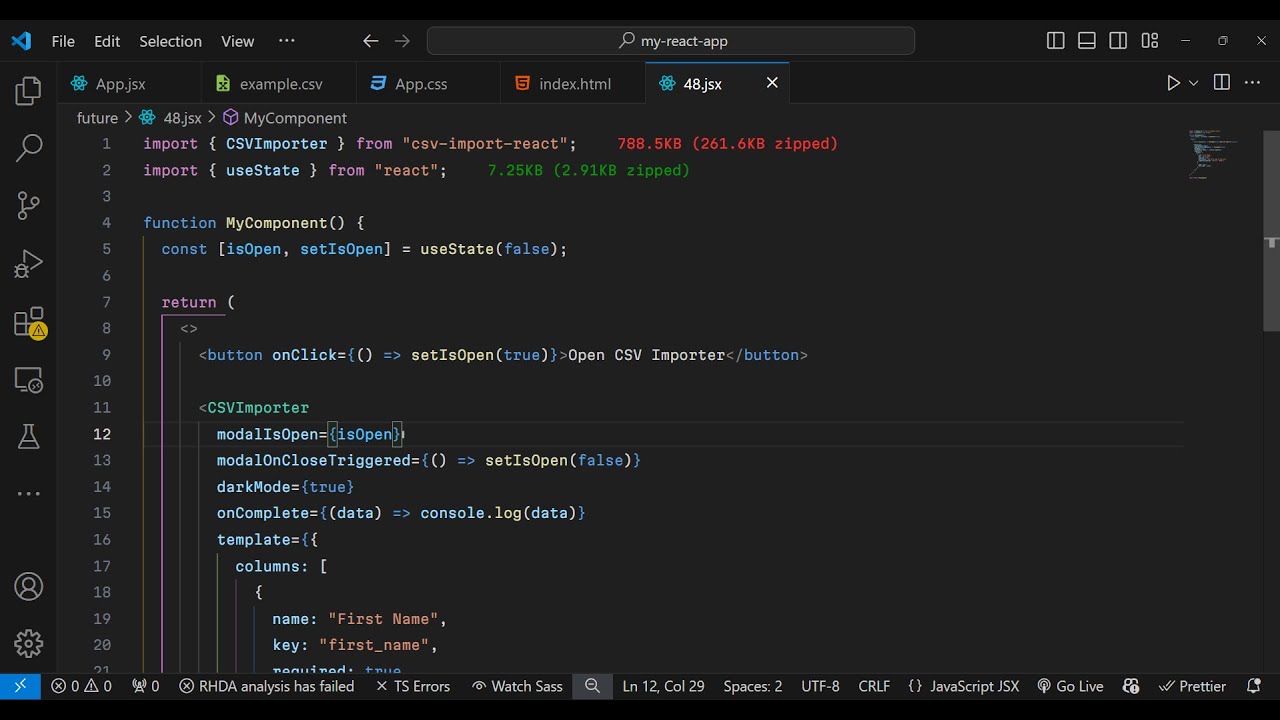Open the Search view in the activity bar
Viewport: 1280px width, 720px height.
tap(28, 148)
